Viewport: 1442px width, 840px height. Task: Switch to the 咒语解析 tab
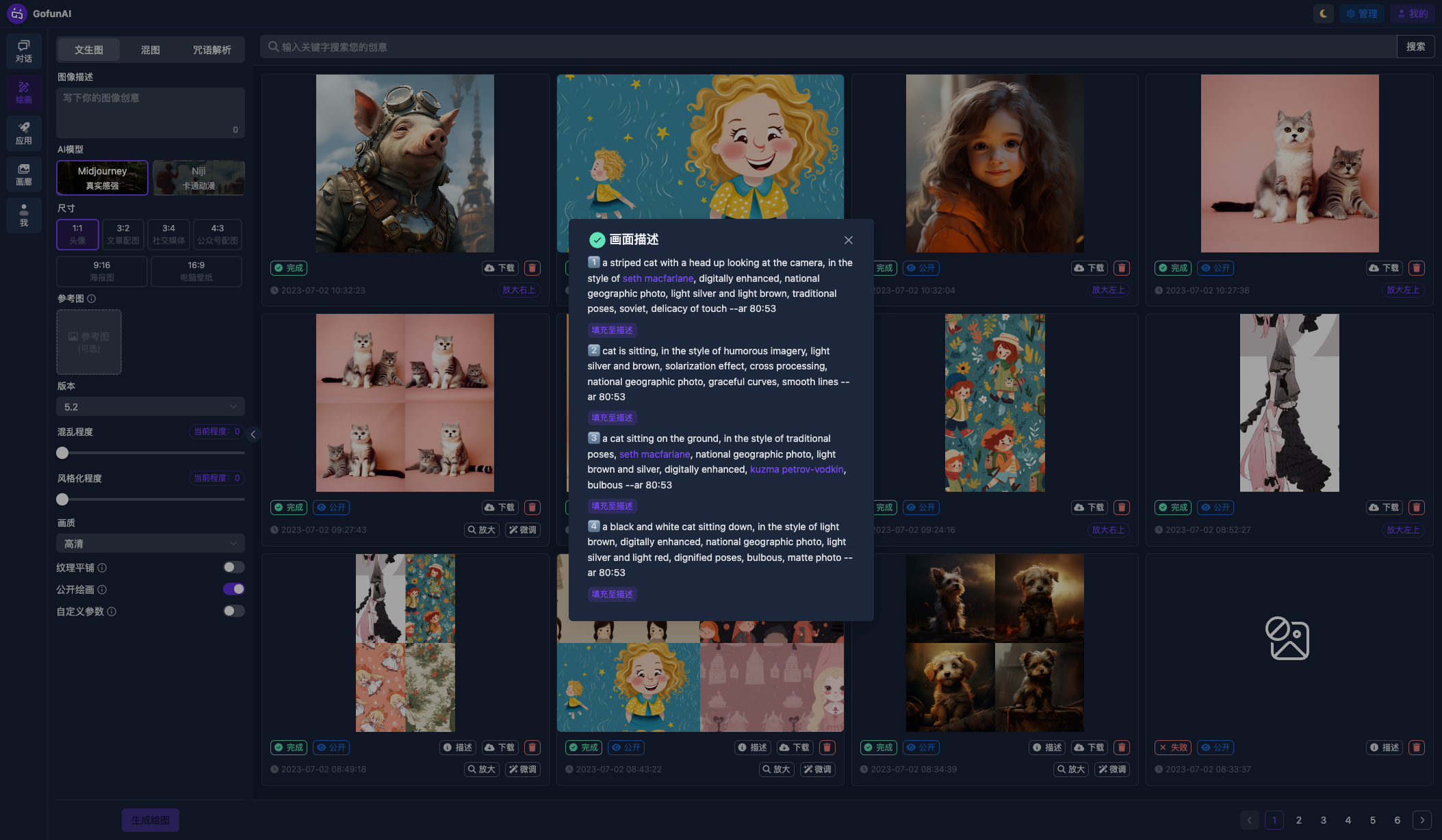(211, 50)
